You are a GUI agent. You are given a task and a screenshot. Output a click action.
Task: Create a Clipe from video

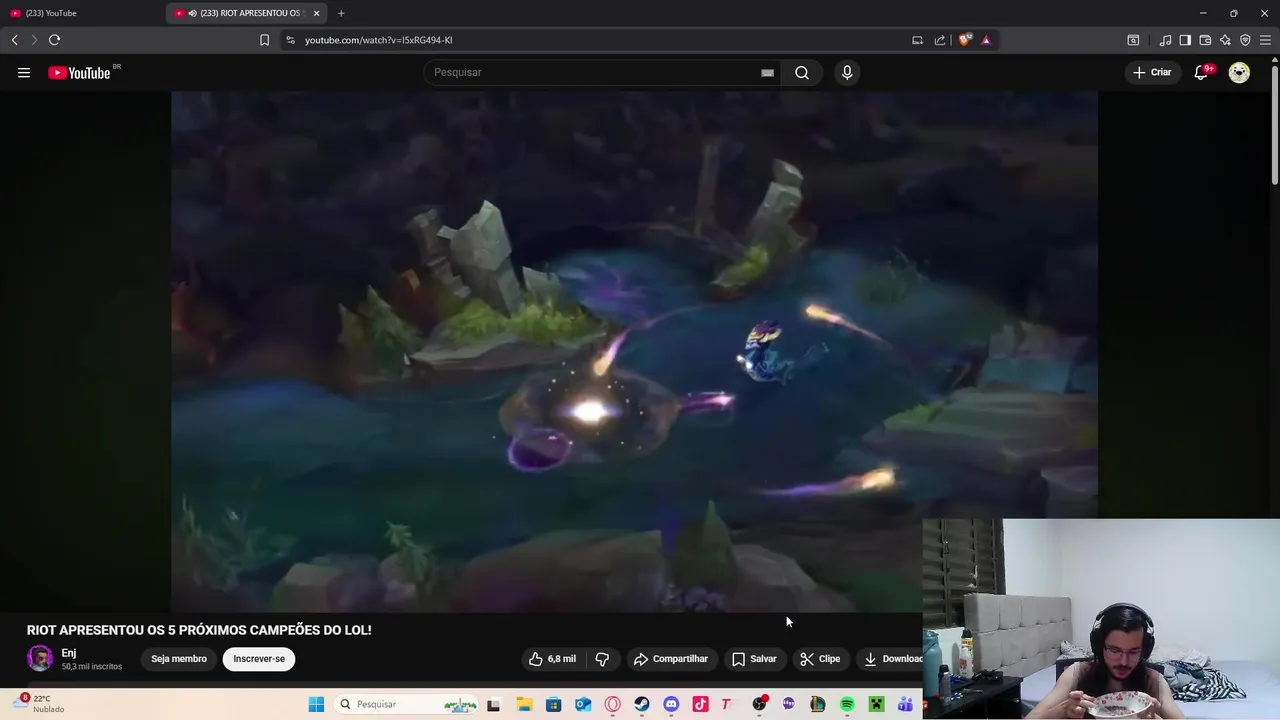(x=820, y=659)
